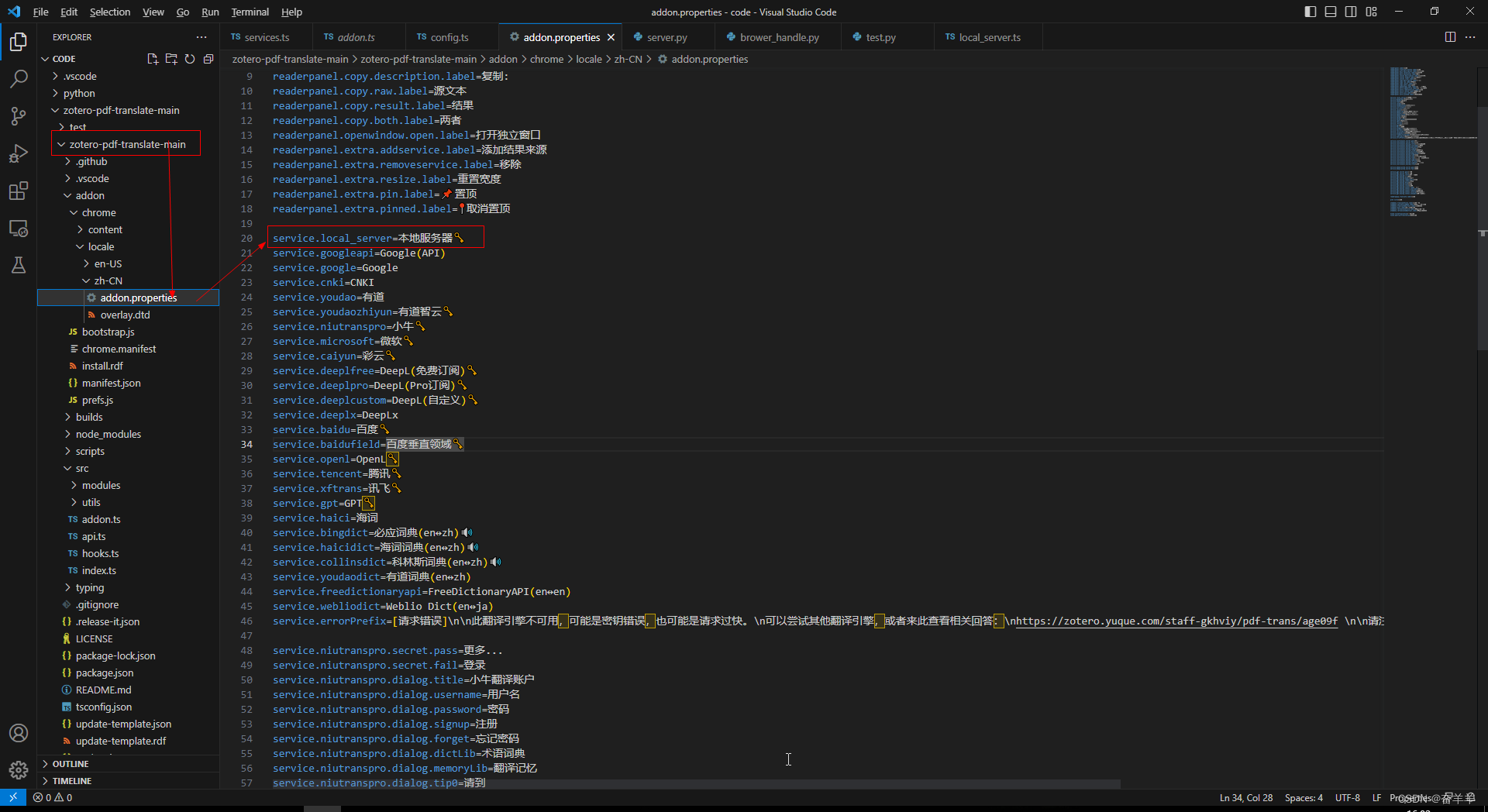Open the Run menu
The width and height of the screenshot is (1488, 812).
click(210, 12)
